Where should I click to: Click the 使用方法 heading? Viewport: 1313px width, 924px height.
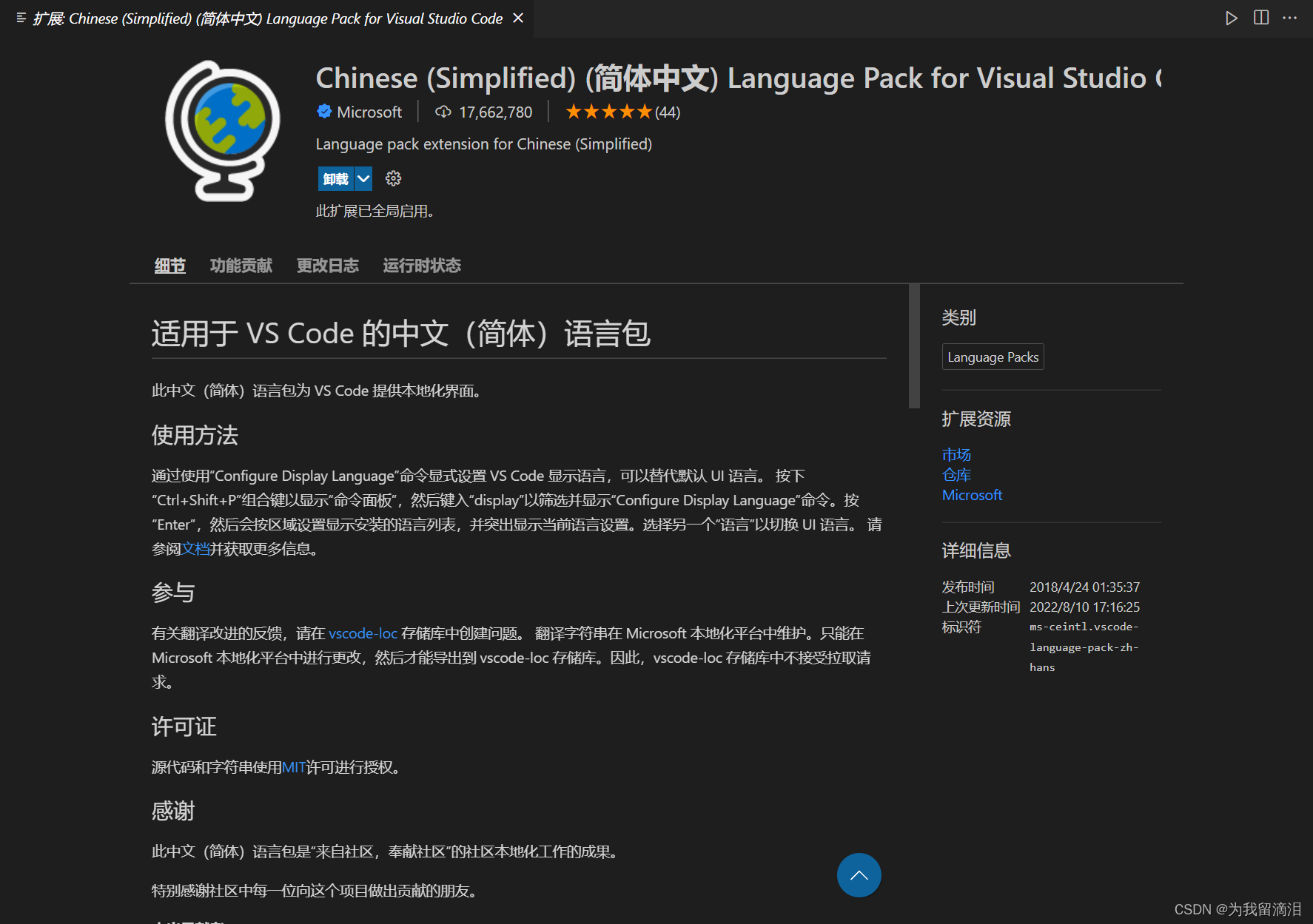tap(195, 435)
